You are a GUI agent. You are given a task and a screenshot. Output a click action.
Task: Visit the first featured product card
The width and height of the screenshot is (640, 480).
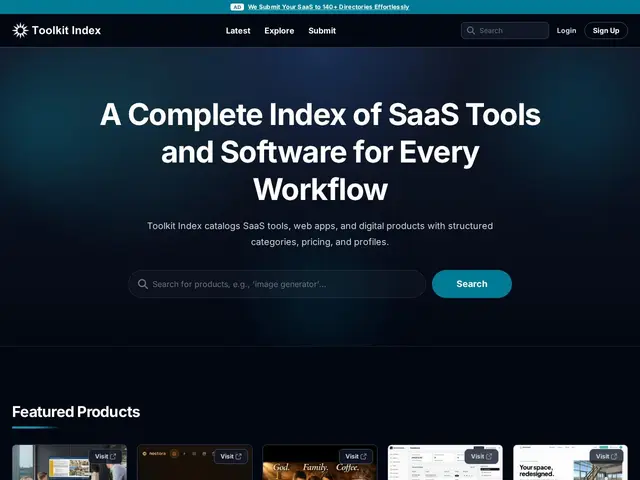pyautogui.click(x=105, y=456)
